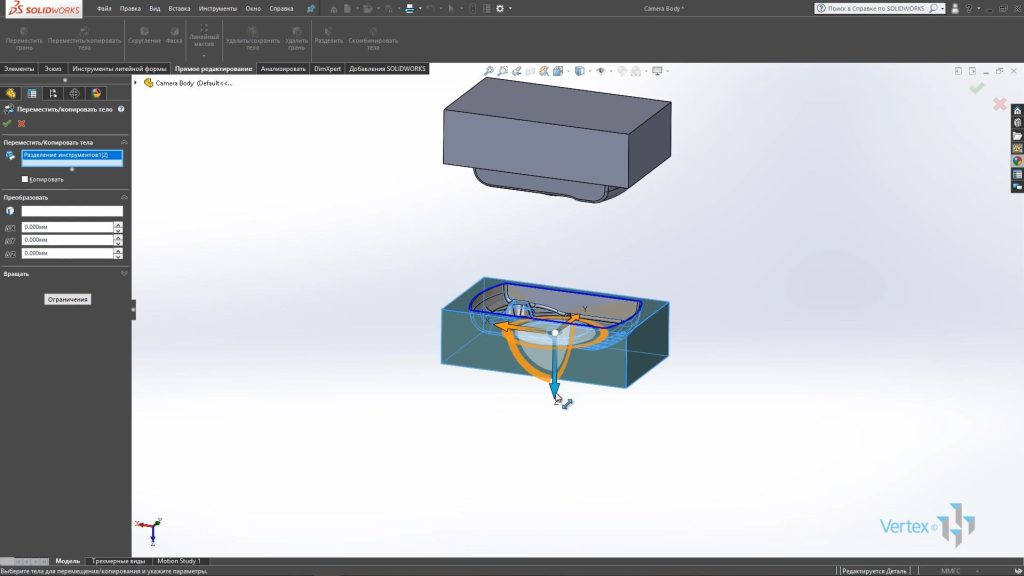Image resolution: width=1024 pixels, height=576 pixels.
Task: Open Appearances color ball icon in task pane
Action: (1017, 161)
